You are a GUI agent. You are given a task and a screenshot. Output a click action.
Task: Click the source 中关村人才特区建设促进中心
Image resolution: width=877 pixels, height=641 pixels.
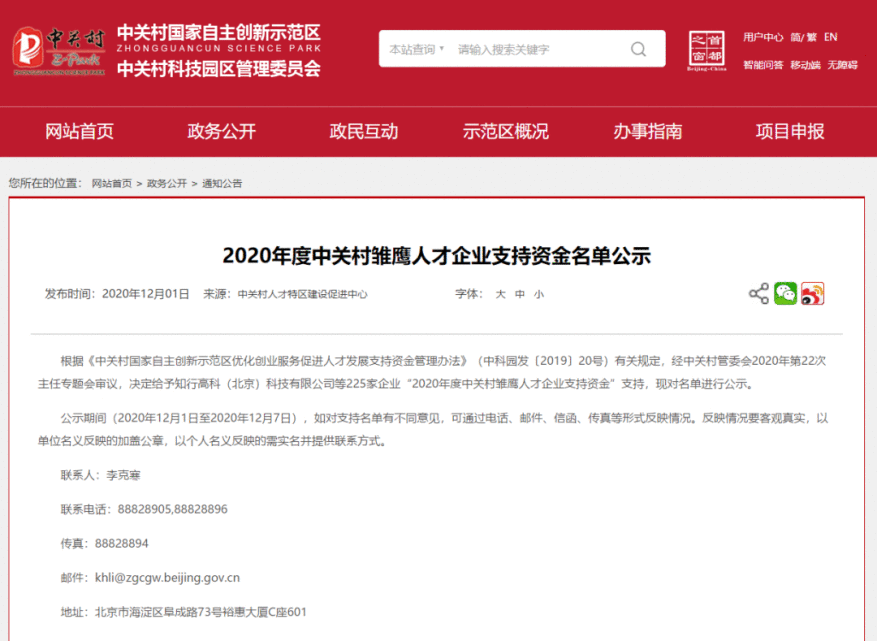(x=303, y=294)
